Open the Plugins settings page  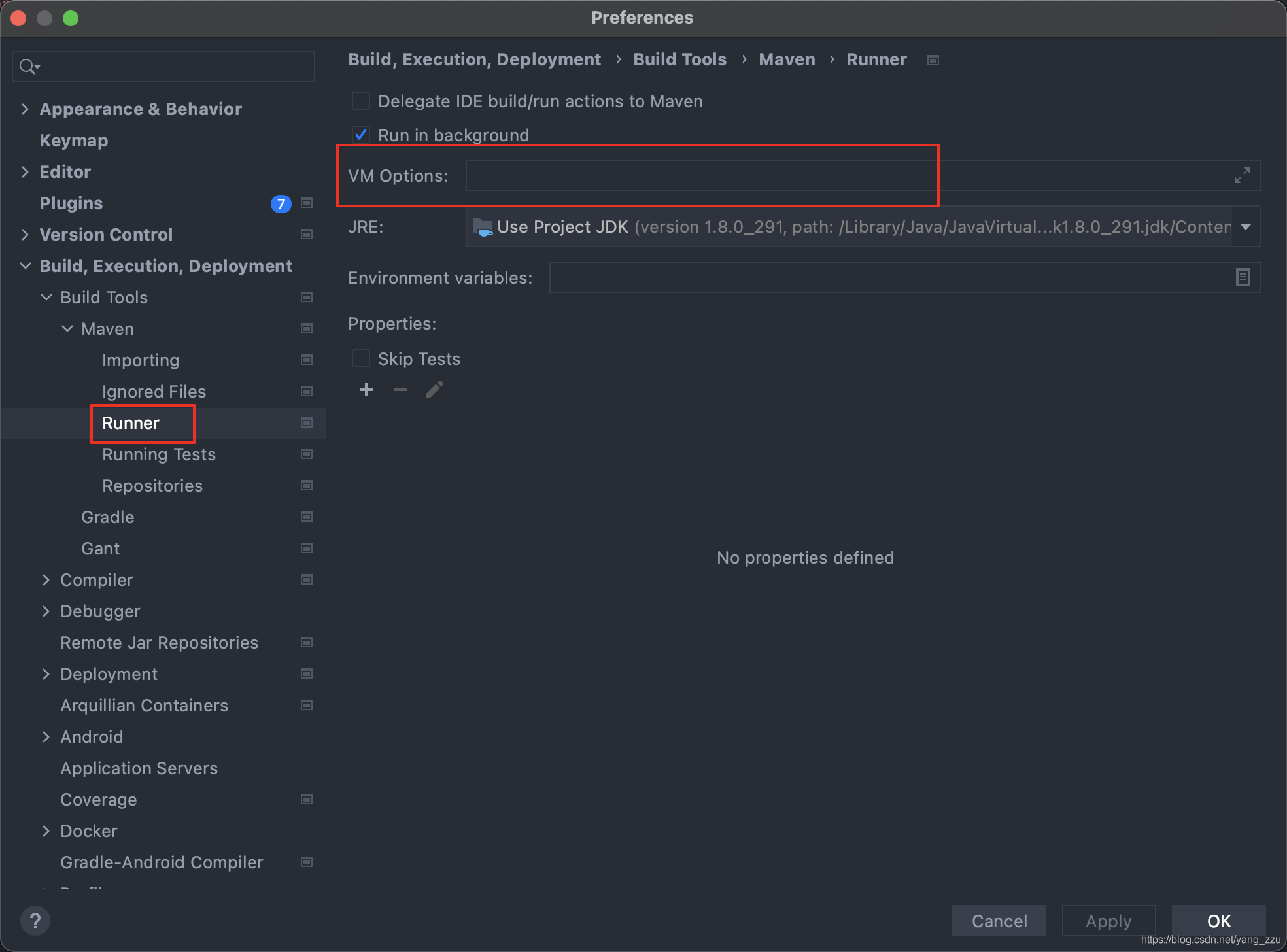[x=71, y=203]
